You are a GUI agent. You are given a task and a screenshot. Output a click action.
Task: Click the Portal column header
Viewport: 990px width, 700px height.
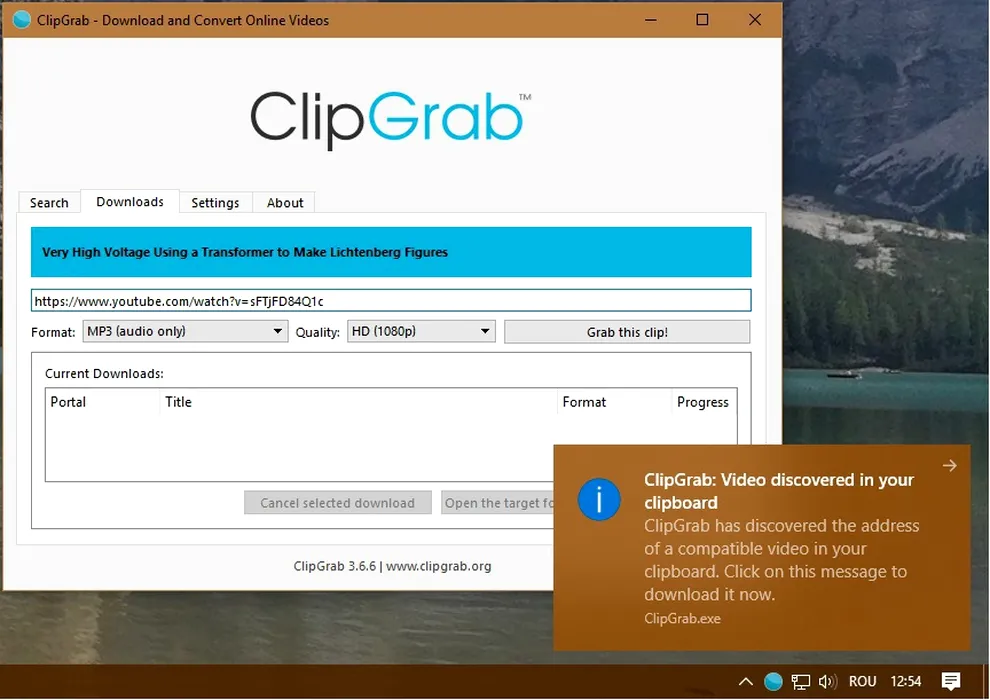pyautogui.click(x=102, y=402)
